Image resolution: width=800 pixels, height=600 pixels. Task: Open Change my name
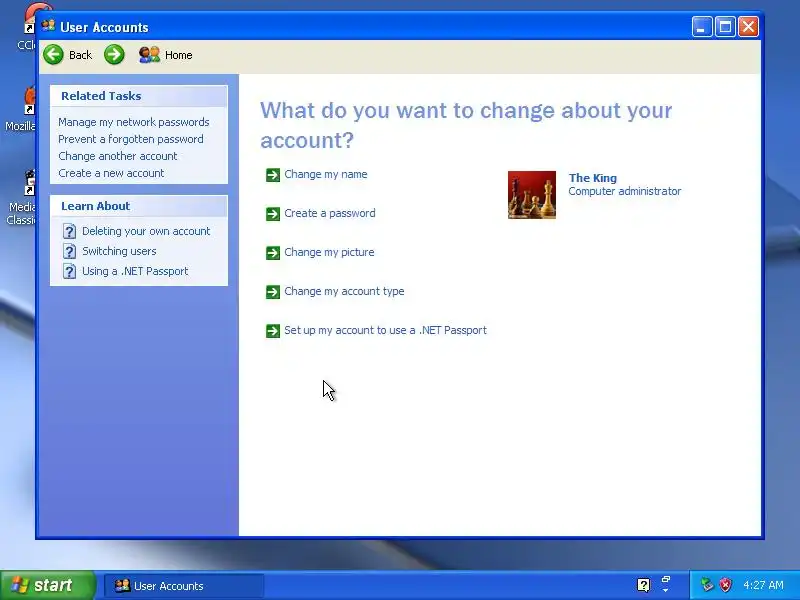pyautogui.click(x=326, y=174)
